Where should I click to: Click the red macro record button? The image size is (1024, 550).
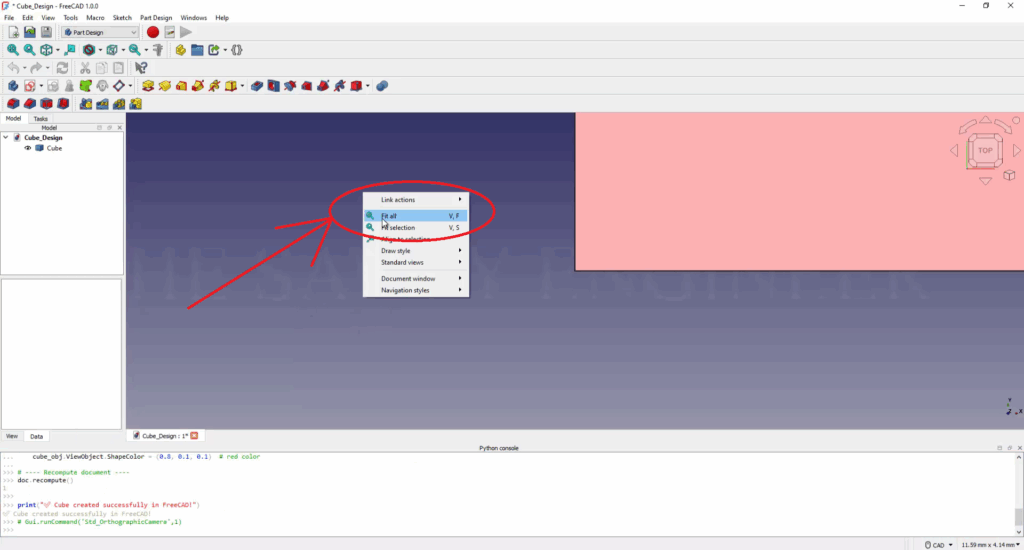pos(153,32)
